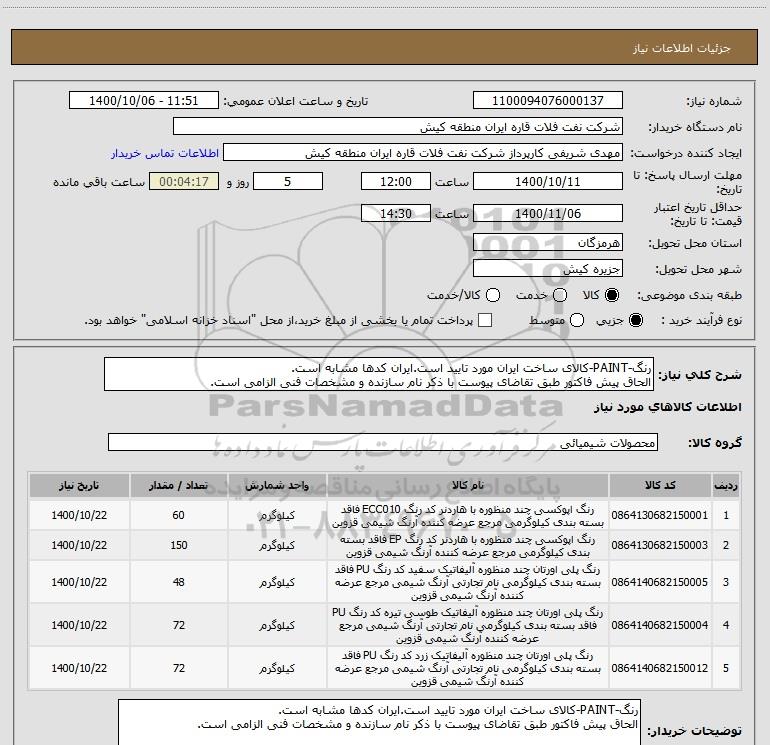The height and width of the screenshot is (745, 770).
Task: Click the white polyurethane paint item name
Action: [x=468, y=582]
